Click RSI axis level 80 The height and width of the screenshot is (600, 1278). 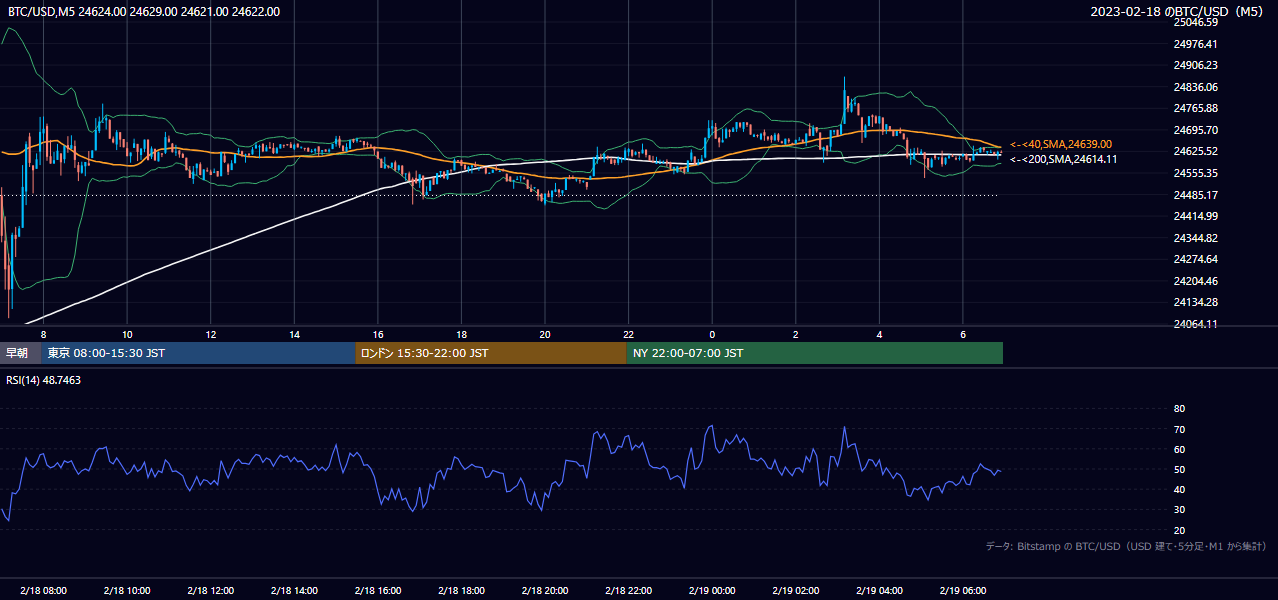(1179, 409)
